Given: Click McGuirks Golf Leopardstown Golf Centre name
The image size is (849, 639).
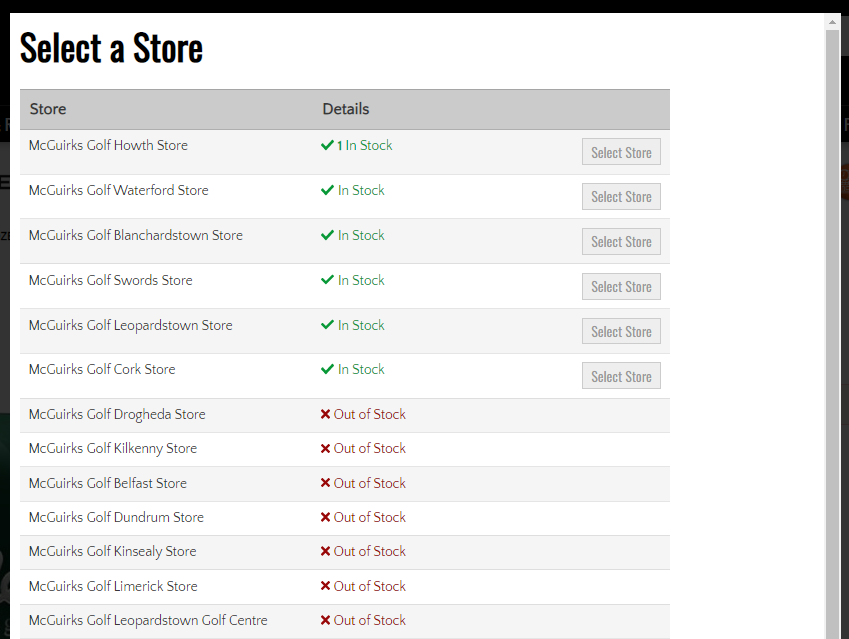Looking at the screenshot, I should click(x=148, y=620).
